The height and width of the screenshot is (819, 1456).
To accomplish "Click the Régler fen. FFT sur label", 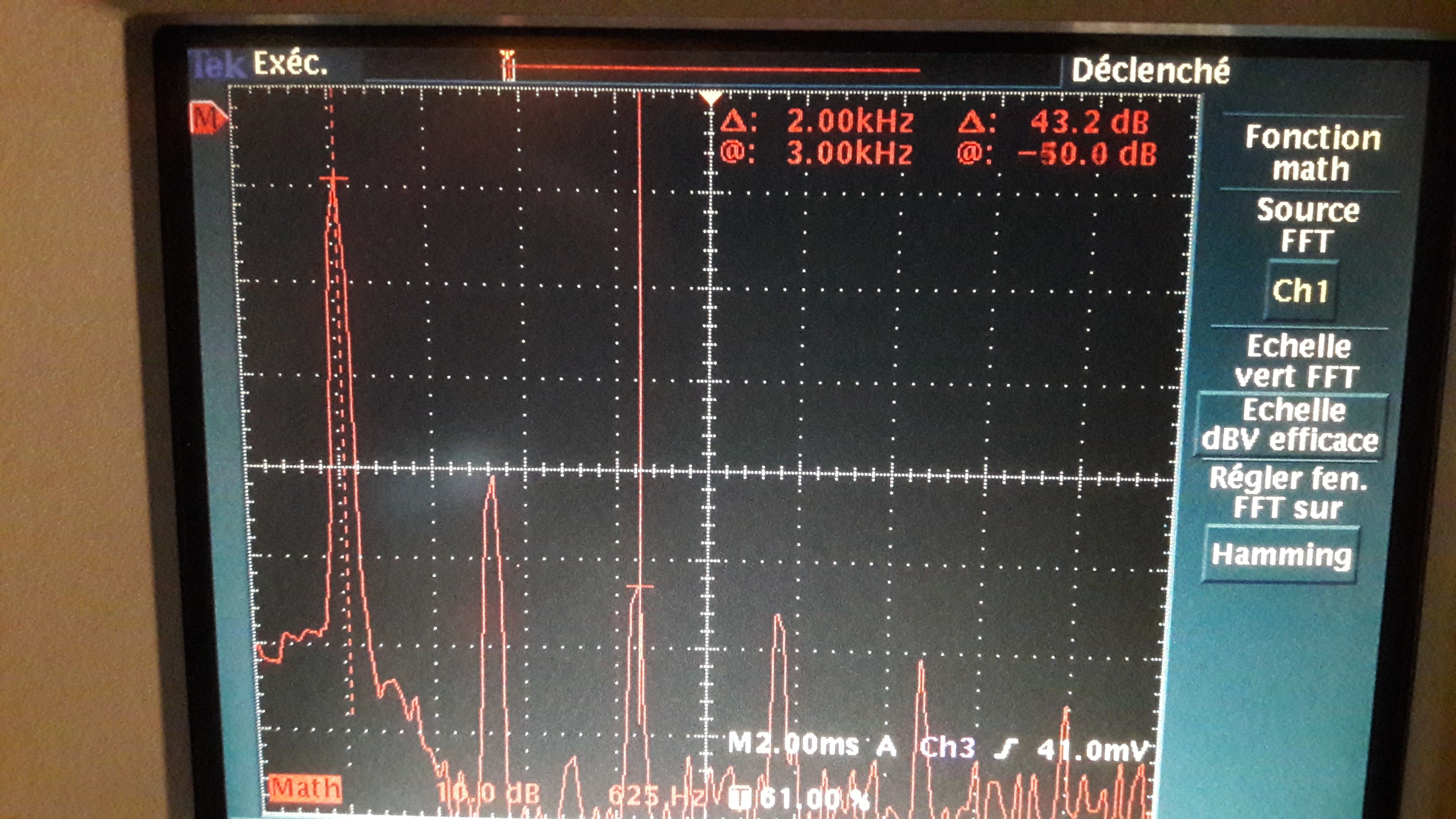I will point(1287,492).
